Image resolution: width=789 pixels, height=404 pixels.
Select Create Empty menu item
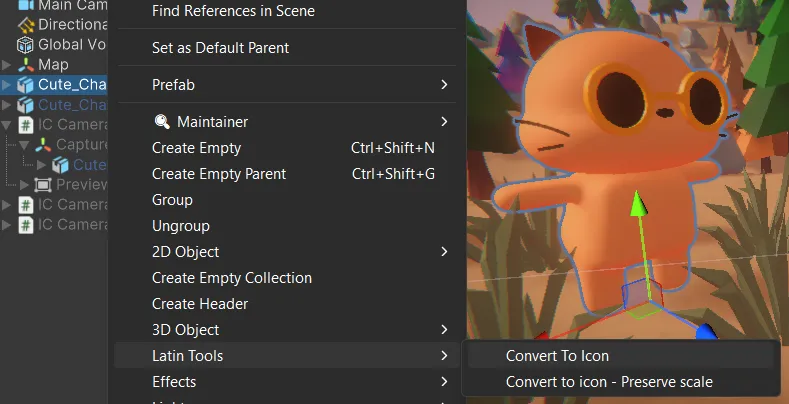click(286, 148)
